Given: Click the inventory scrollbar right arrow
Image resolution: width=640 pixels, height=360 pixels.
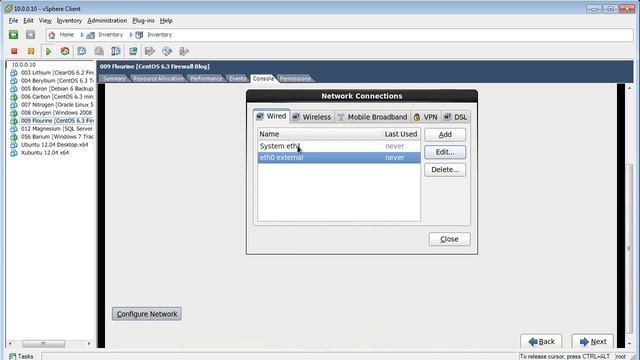Looking at the screenshot, I should pos(89,344).
